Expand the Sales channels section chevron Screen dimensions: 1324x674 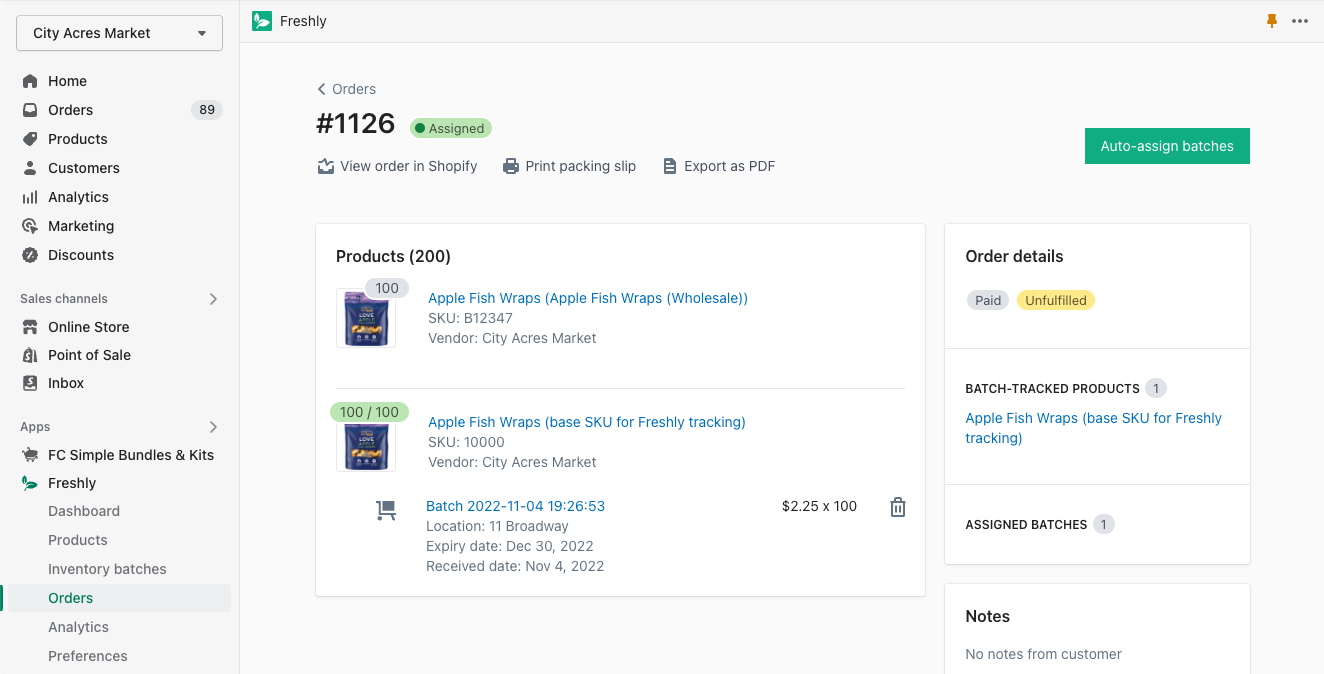click(213, 299)
